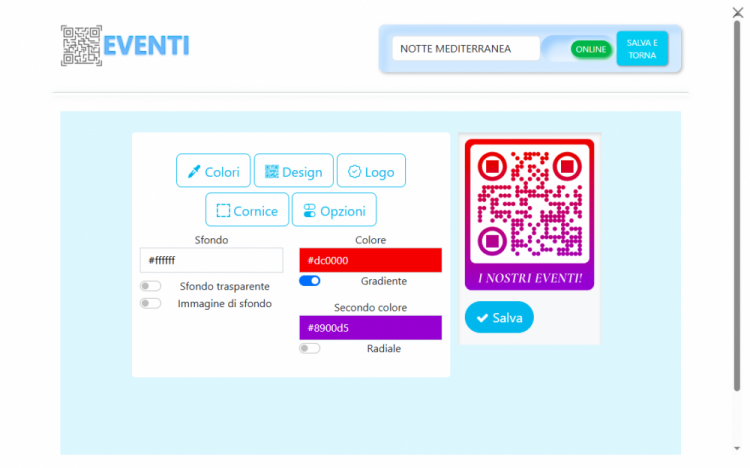
Task: Click the smiley icon in Logo tab
Action: tap(354, 172)
